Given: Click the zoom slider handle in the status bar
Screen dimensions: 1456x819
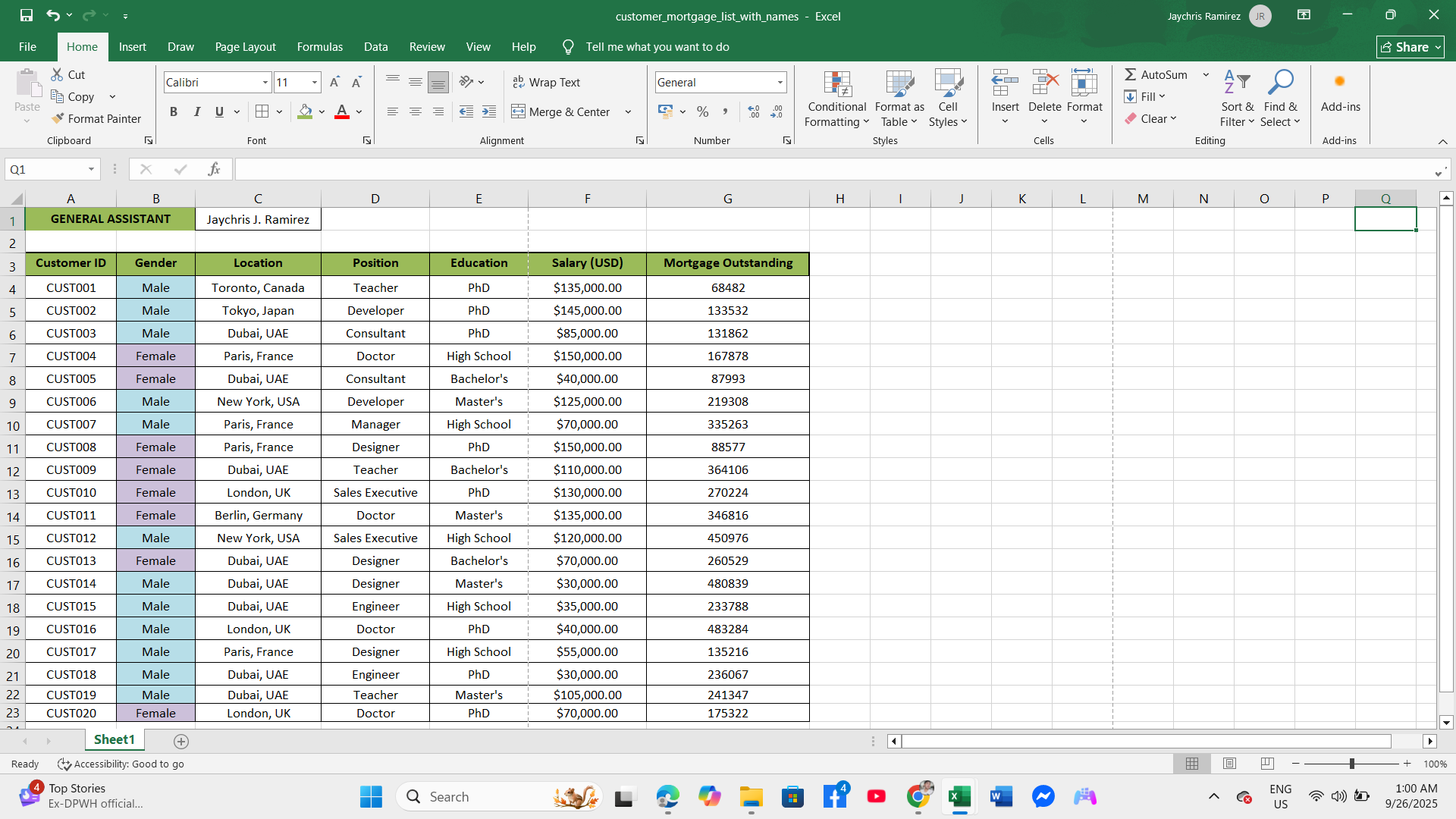Looking at the screenshot, I should point(1351,764).
